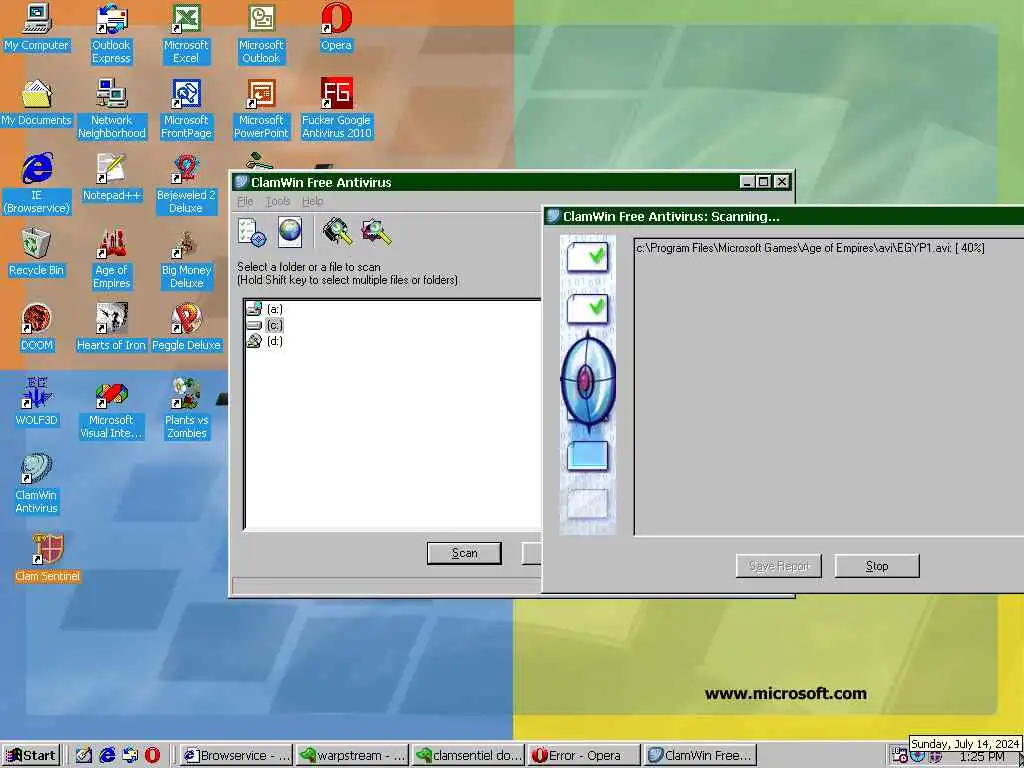Select Microsoft FrontPage desktop icon
Screen dimensions: 1024x768
click(x=186, y=109)
